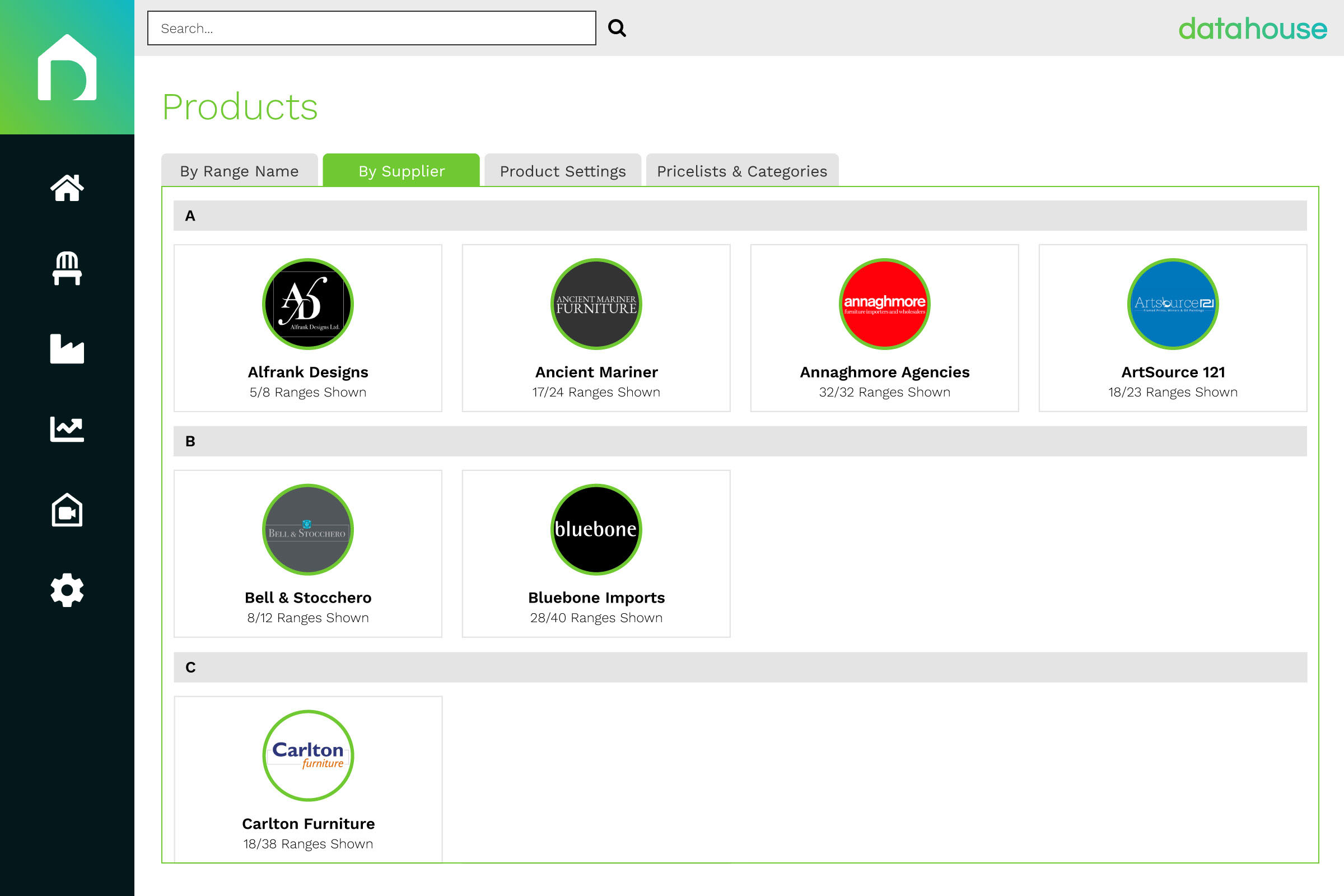Click the magnifying glass search icon
The width and height of the screenshot is (1344, 896).
click(617, 28)
